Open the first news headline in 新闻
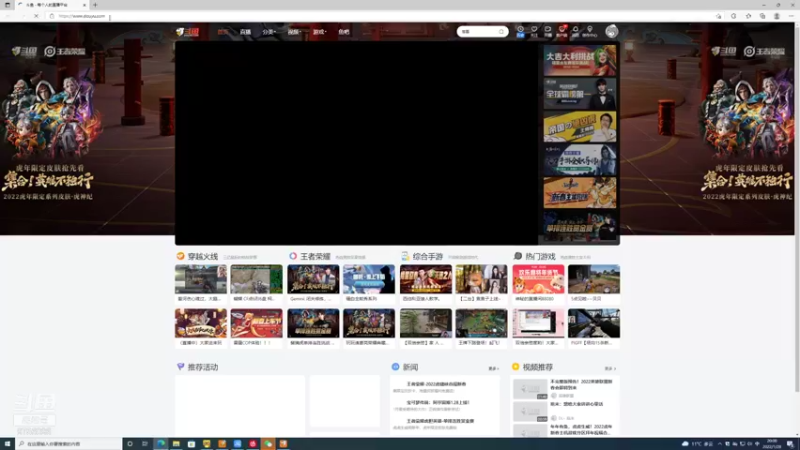The image size is (800, 450). (x=436, y=384)
